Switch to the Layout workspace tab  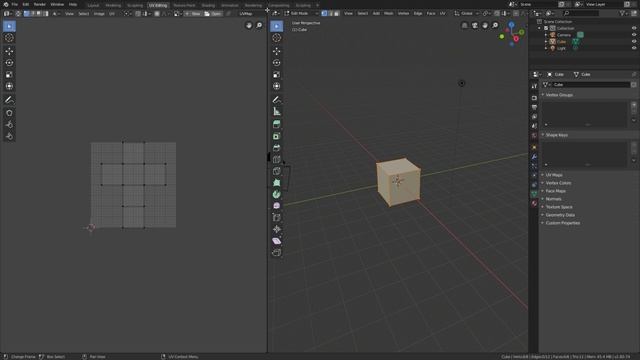(93, 5)
